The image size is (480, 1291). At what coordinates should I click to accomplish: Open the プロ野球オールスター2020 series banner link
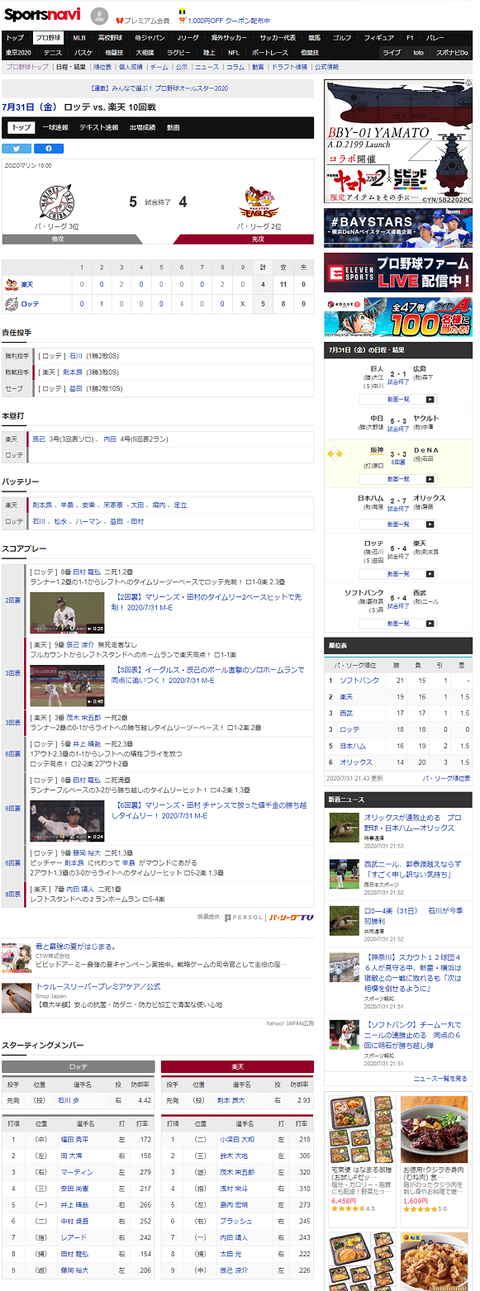tap(160, 88)
